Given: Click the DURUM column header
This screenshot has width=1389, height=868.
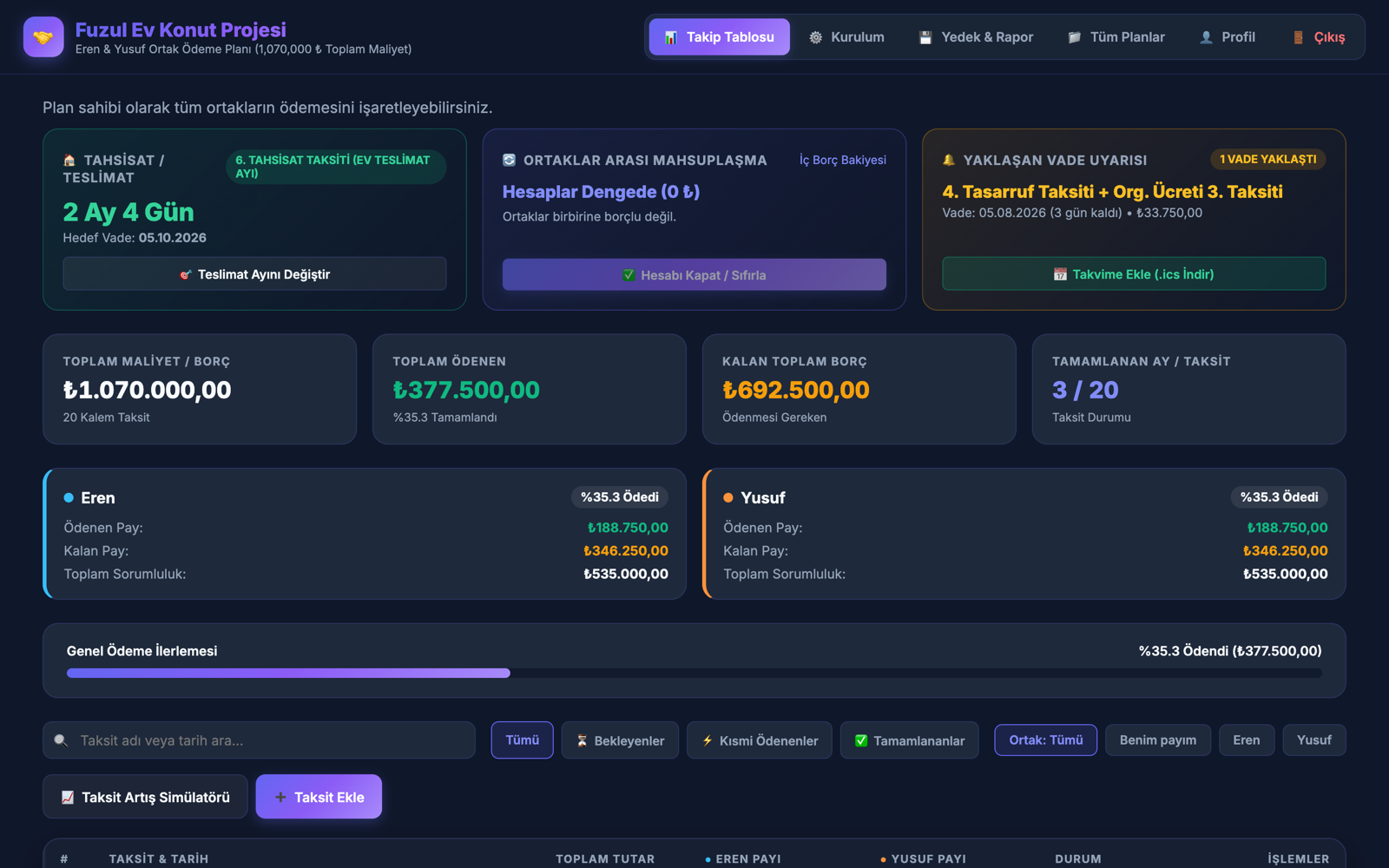Looking at the screenshot, I should pyautogui.click(x=1078, y=858).
